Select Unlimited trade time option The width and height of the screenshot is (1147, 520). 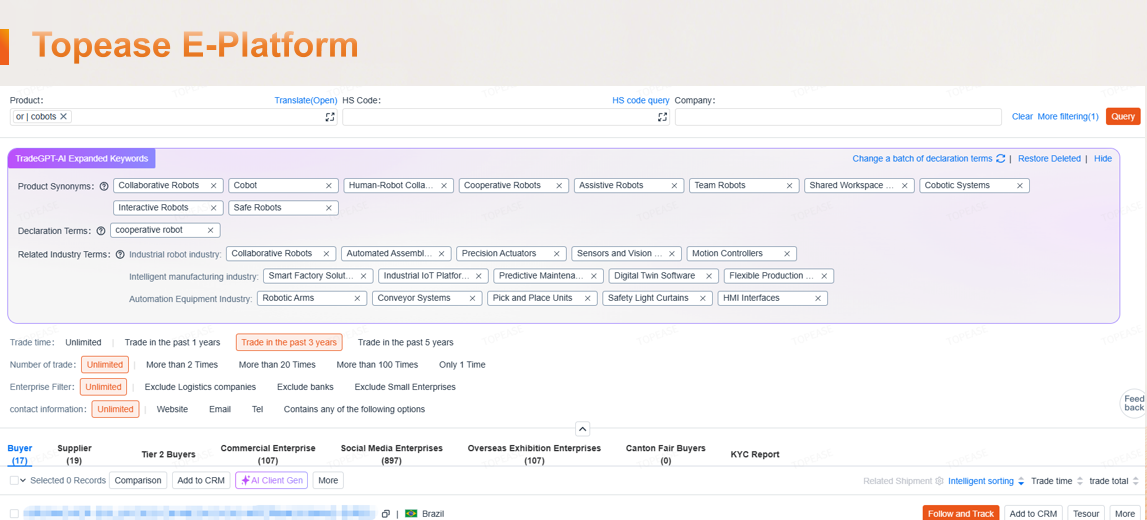83,342
